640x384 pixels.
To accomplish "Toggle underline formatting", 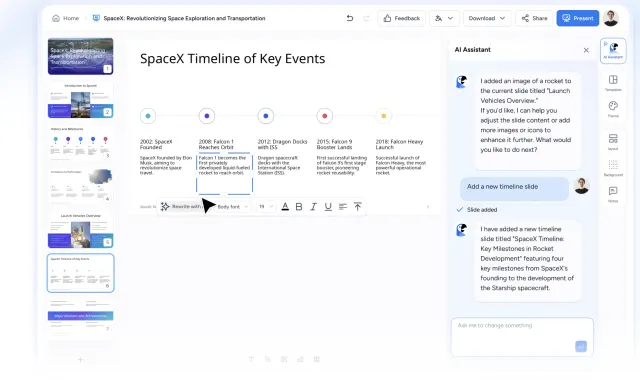I will tap(328, 206).
